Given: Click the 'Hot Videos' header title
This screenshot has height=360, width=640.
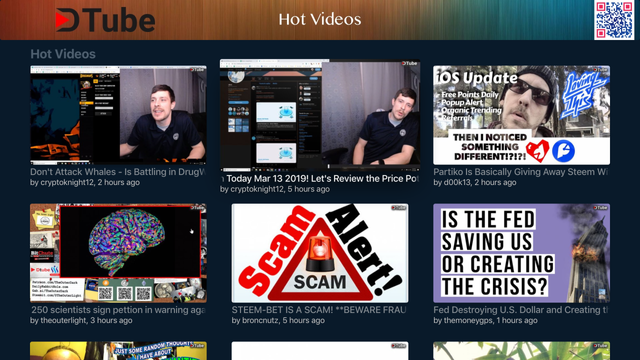Looking at the screenshot, I should point(320,19).
